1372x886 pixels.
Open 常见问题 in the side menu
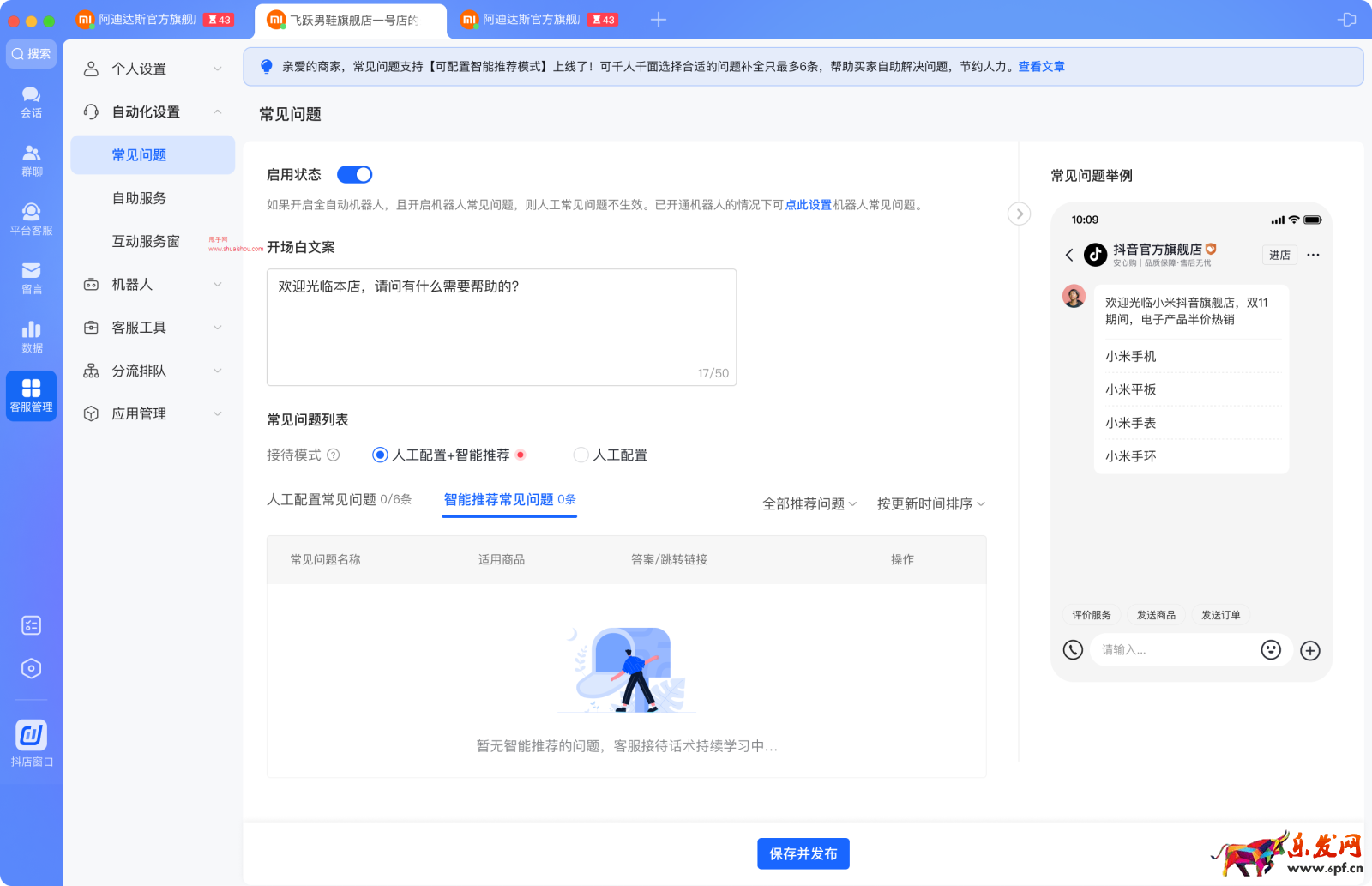point(153,155)
